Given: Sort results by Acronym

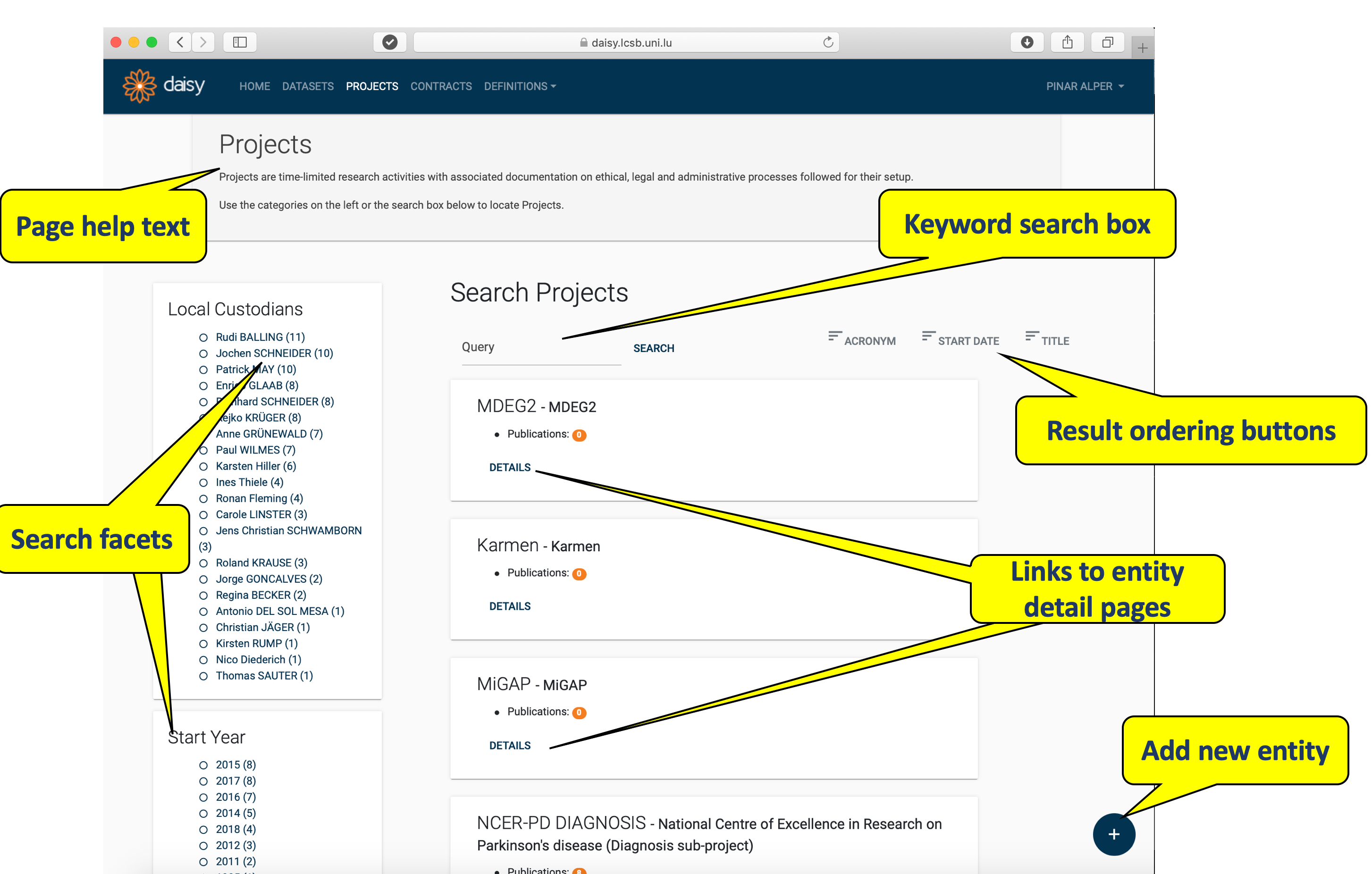Looking at the screenshot, I should (x=862, y=340).
